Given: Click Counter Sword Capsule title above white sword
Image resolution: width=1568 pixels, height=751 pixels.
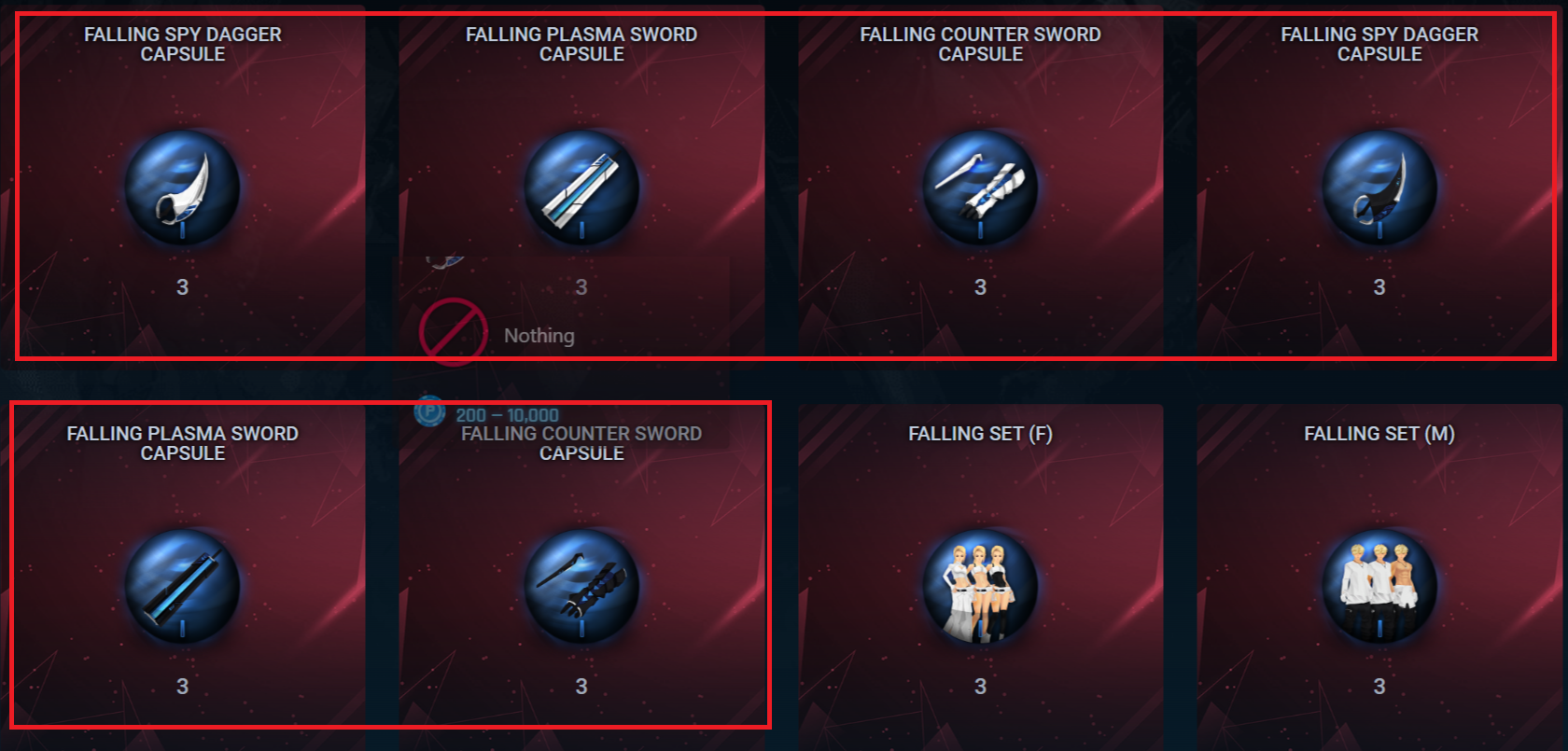Looking at the screenshot, I should pos(980,44).
